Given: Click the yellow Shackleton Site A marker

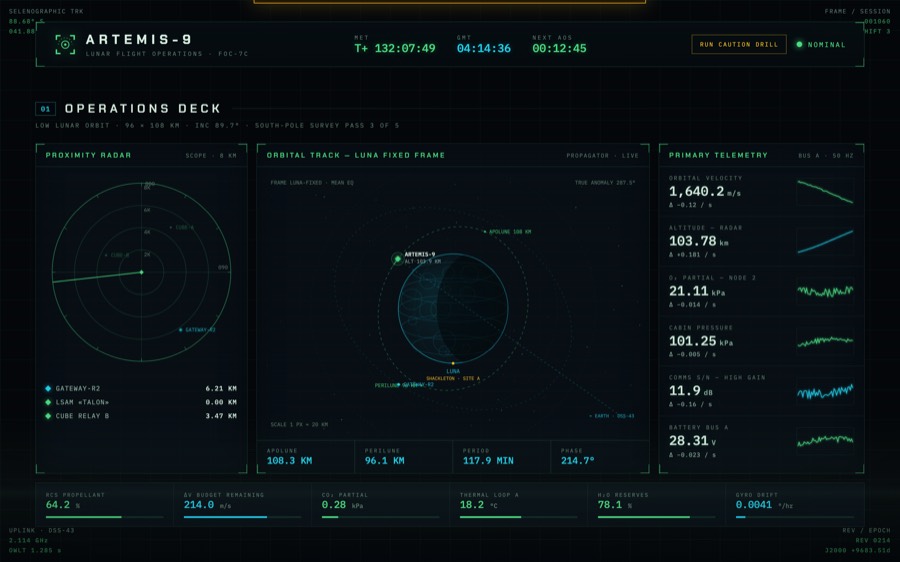Looking at the screenshot, I should pyautogui.click(x=453, y=363).
